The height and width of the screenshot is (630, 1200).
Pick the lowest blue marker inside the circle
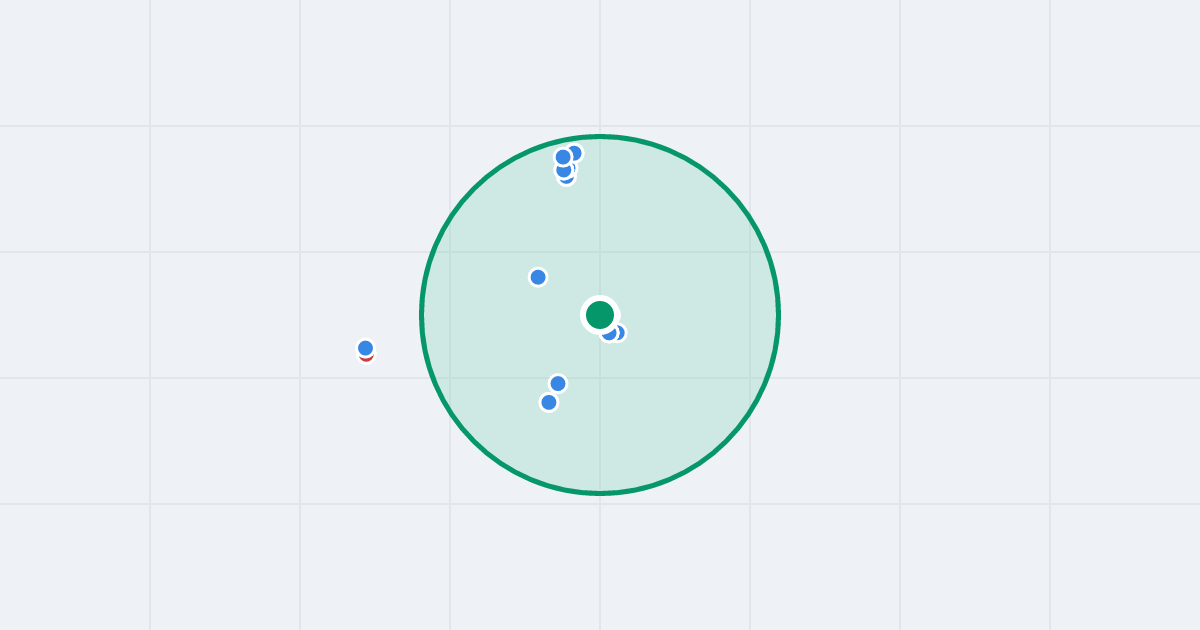pyautogui.click(x=549, y=402)
